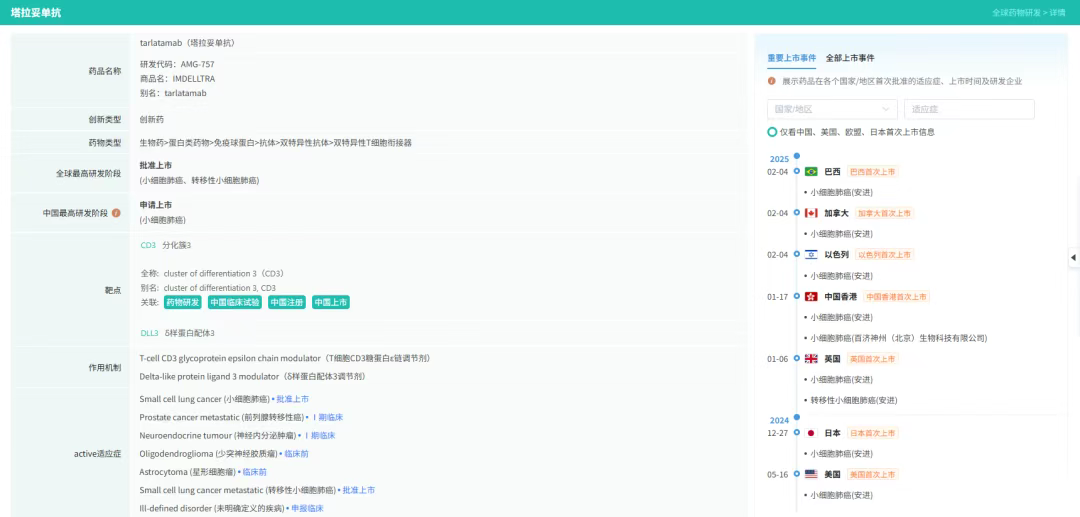
Task: Click the Brazil flag icon
Action: coord(811,171)
